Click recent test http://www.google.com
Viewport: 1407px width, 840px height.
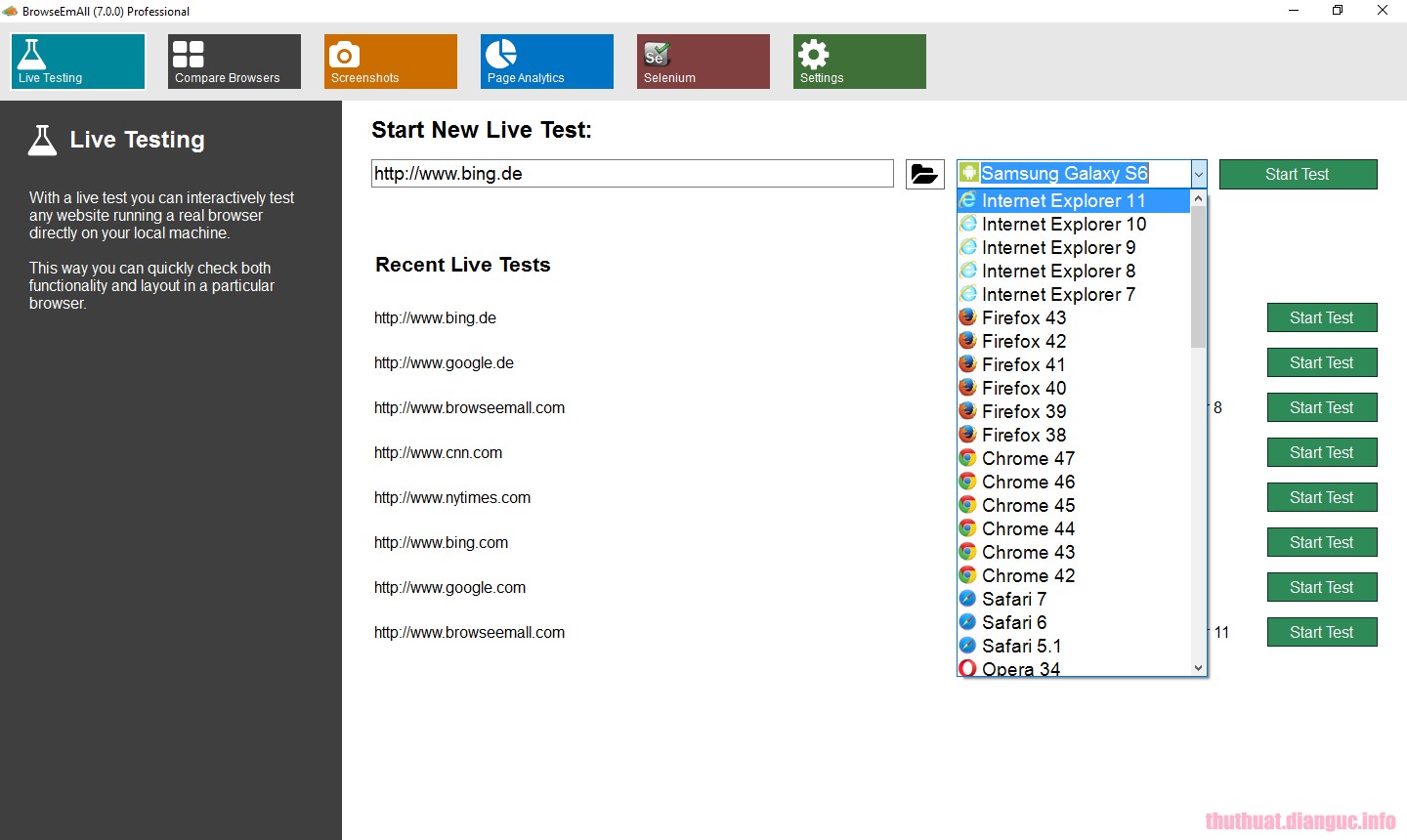click(449, 587)
